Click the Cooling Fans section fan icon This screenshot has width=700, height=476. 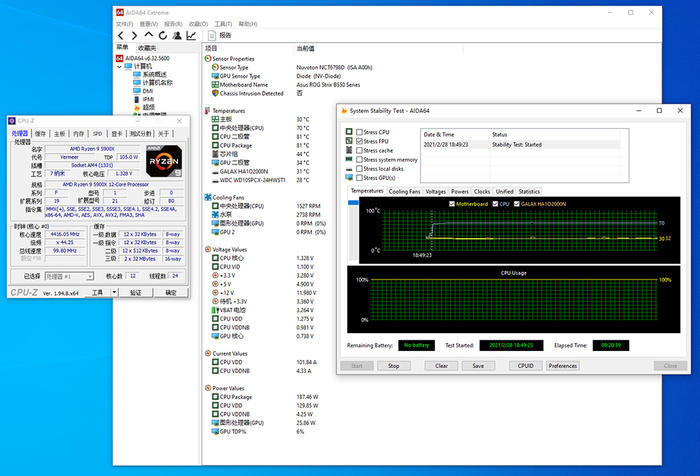208,197
